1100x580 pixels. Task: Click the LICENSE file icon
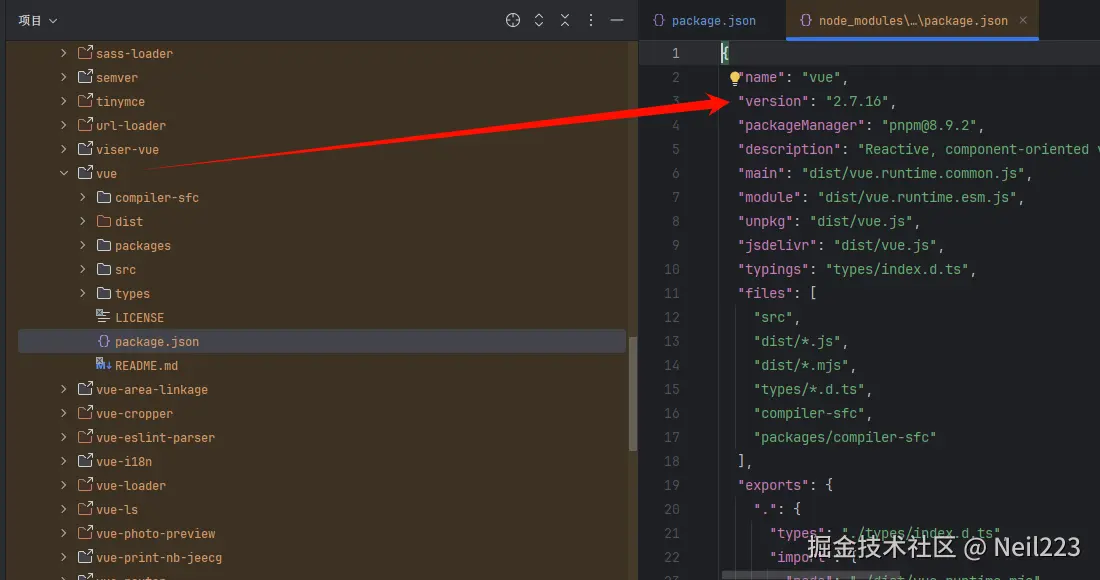pos(103,316)
